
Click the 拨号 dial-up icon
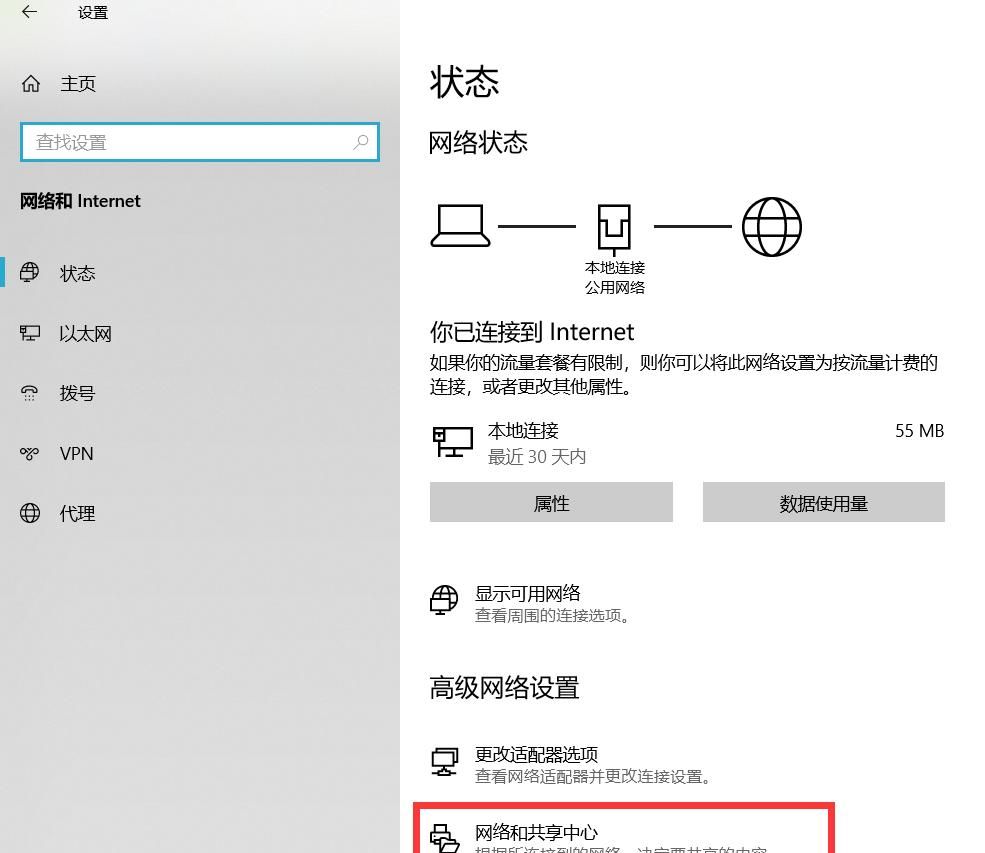click(x=31, y=393)
